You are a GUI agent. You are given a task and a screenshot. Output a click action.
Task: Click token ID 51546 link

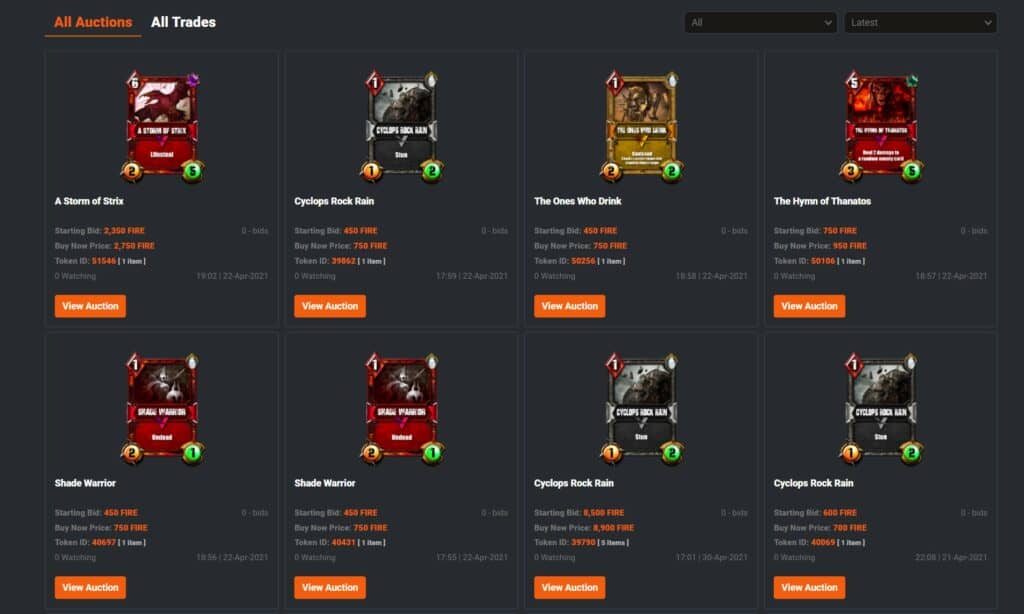point(104,261)
